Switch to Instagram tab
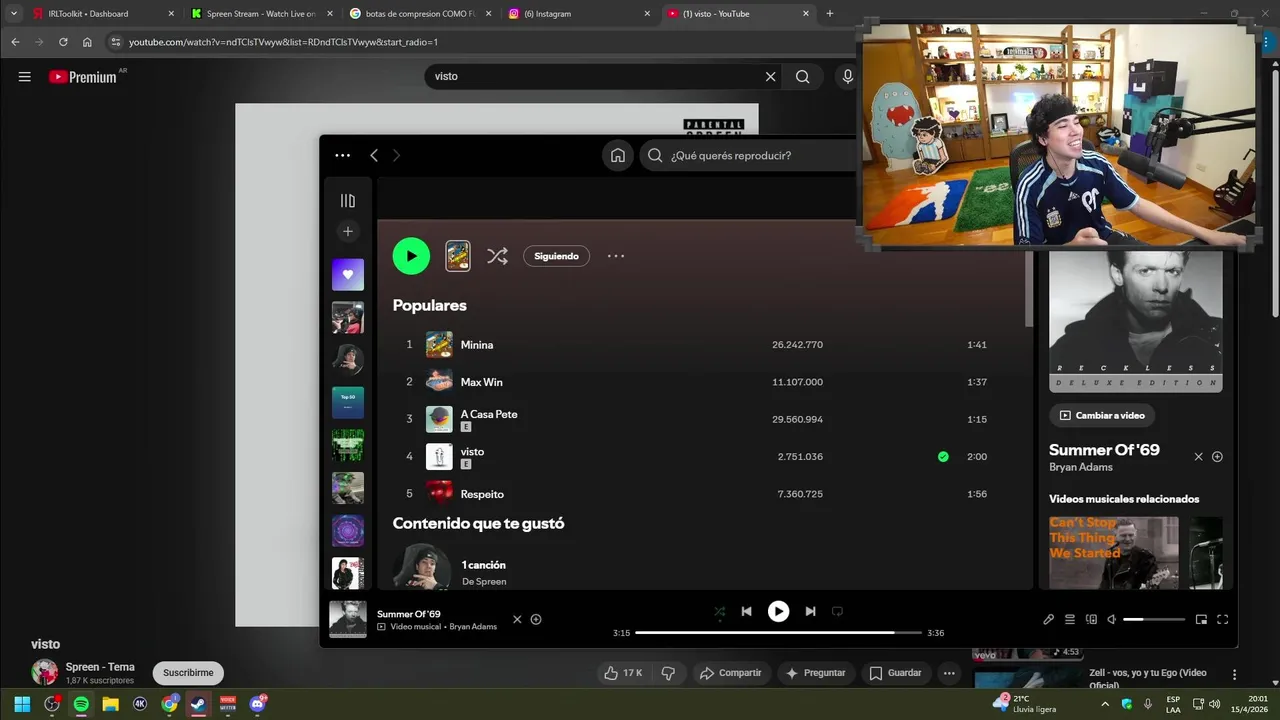Screen dimensions: 1280x720 click(x=578, y=14)
